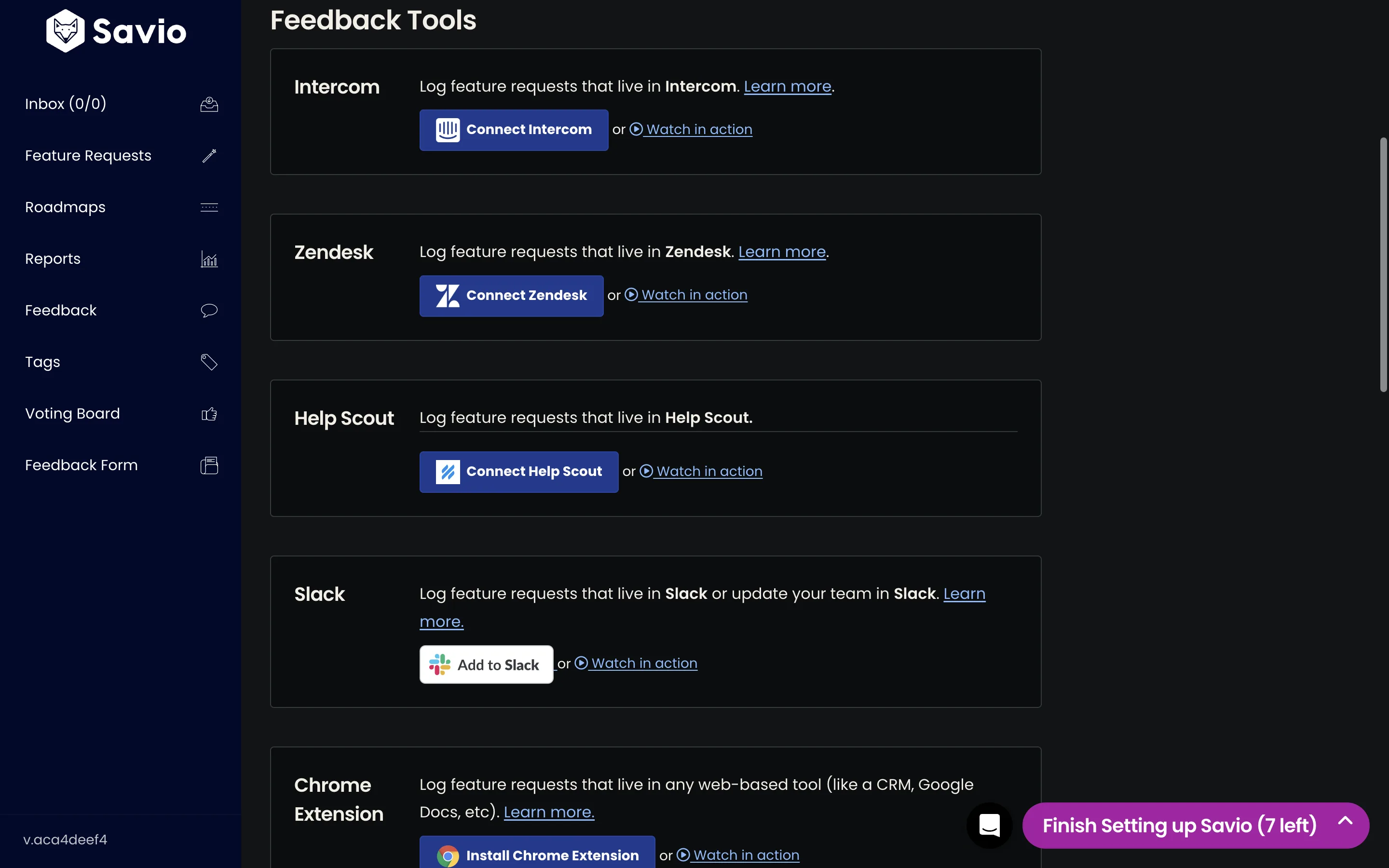
Task: Click the Zendesk logo in Connect button
Action: [x=448, y=296]
